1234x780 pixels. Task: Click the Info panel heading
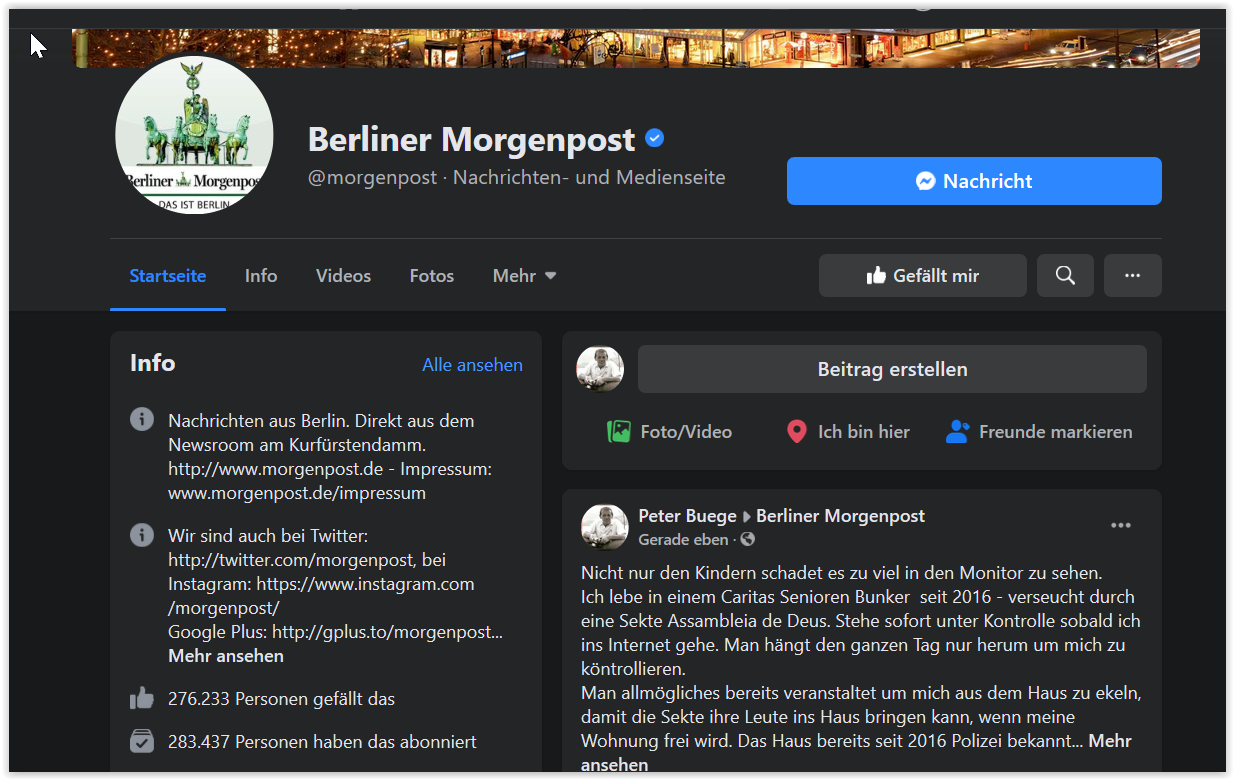coord(152,363)
